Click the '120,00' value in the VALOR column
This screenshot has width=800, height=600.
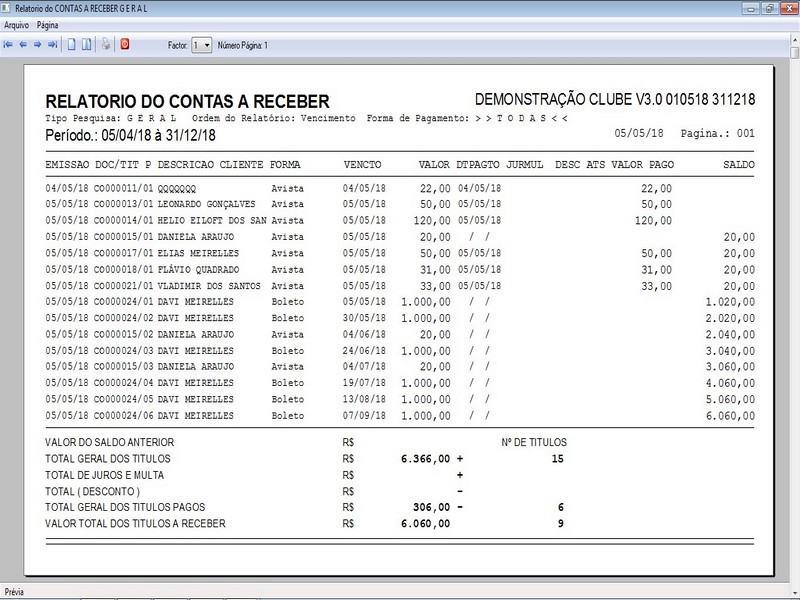tap(432, 220)
